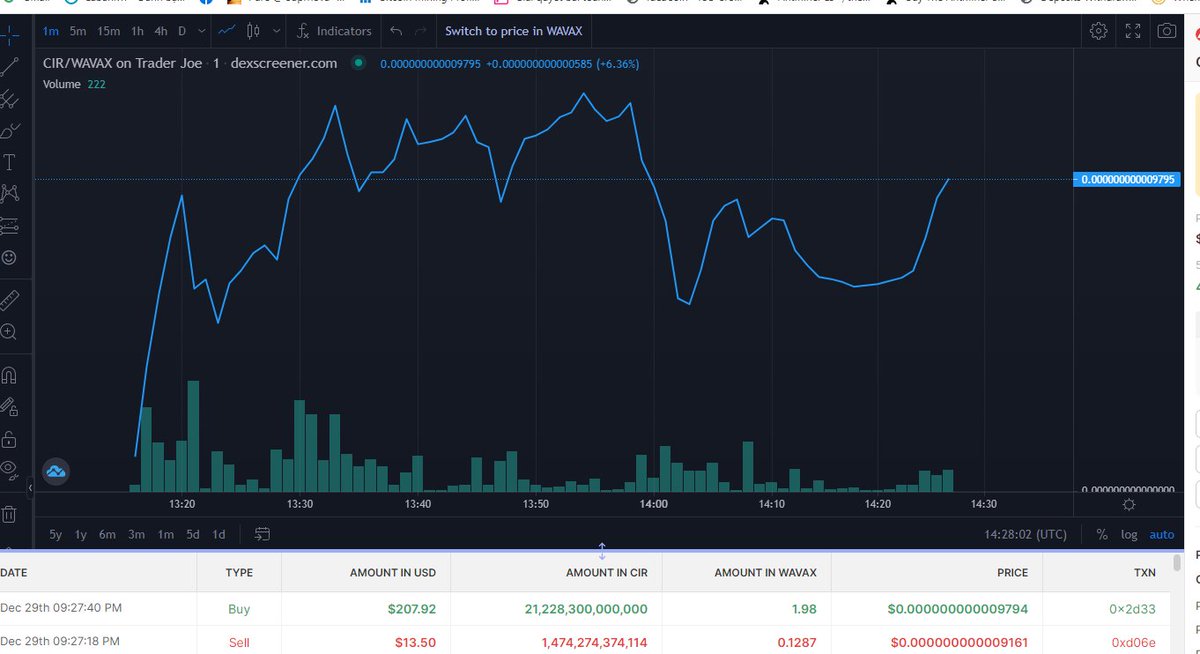Viewport: 1200px width, 654px height.
Task: Expand the time interval dropdown
Action: point(202,31)
